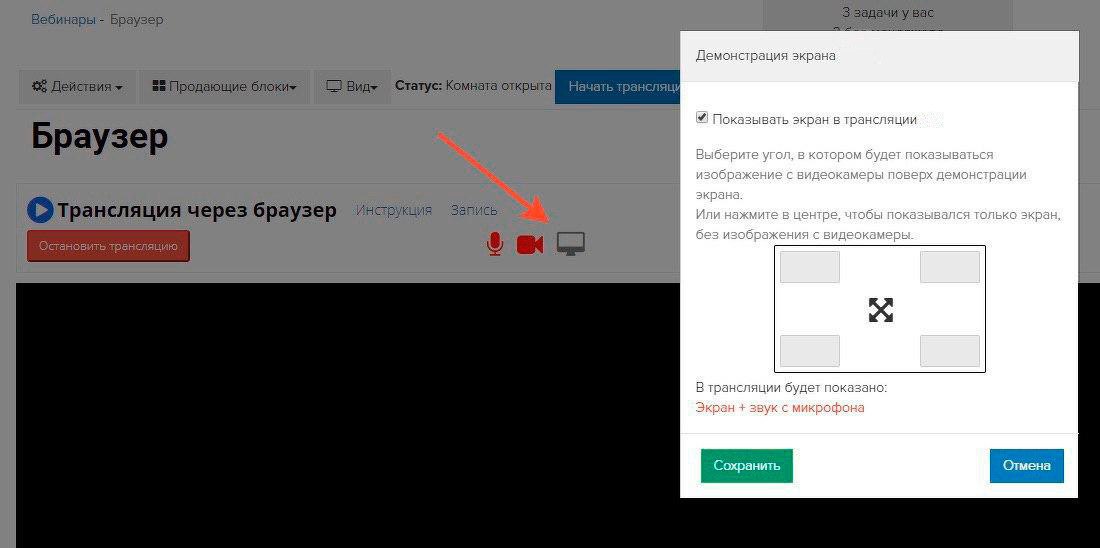The width and height of the screenshot is (1100, 548).
Task: Choose bottom-left camera corner
Action: [810, 351]
